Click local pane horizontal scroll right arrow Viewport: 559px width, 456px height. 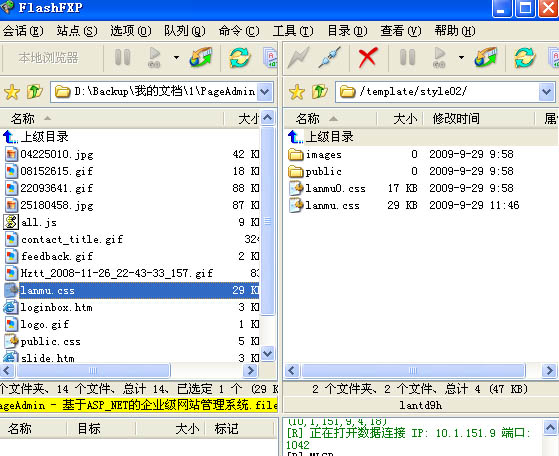coord(250,371)
